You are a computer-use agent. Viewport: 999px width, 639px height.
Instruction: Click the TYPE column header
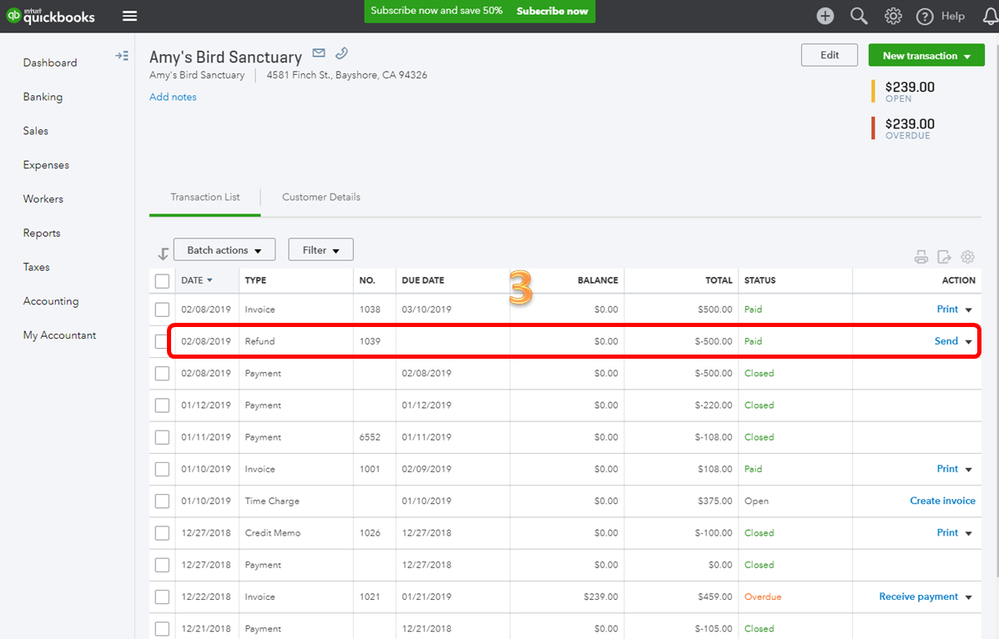[x=255, y=280]
